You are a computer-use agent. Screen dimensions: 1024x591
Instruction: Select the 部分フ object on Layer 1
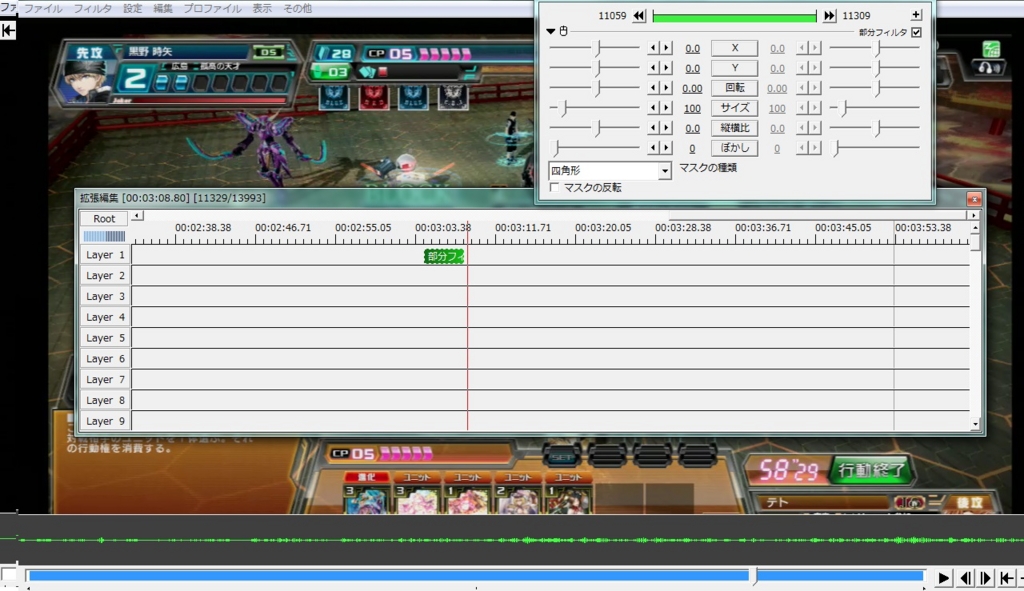444,256
